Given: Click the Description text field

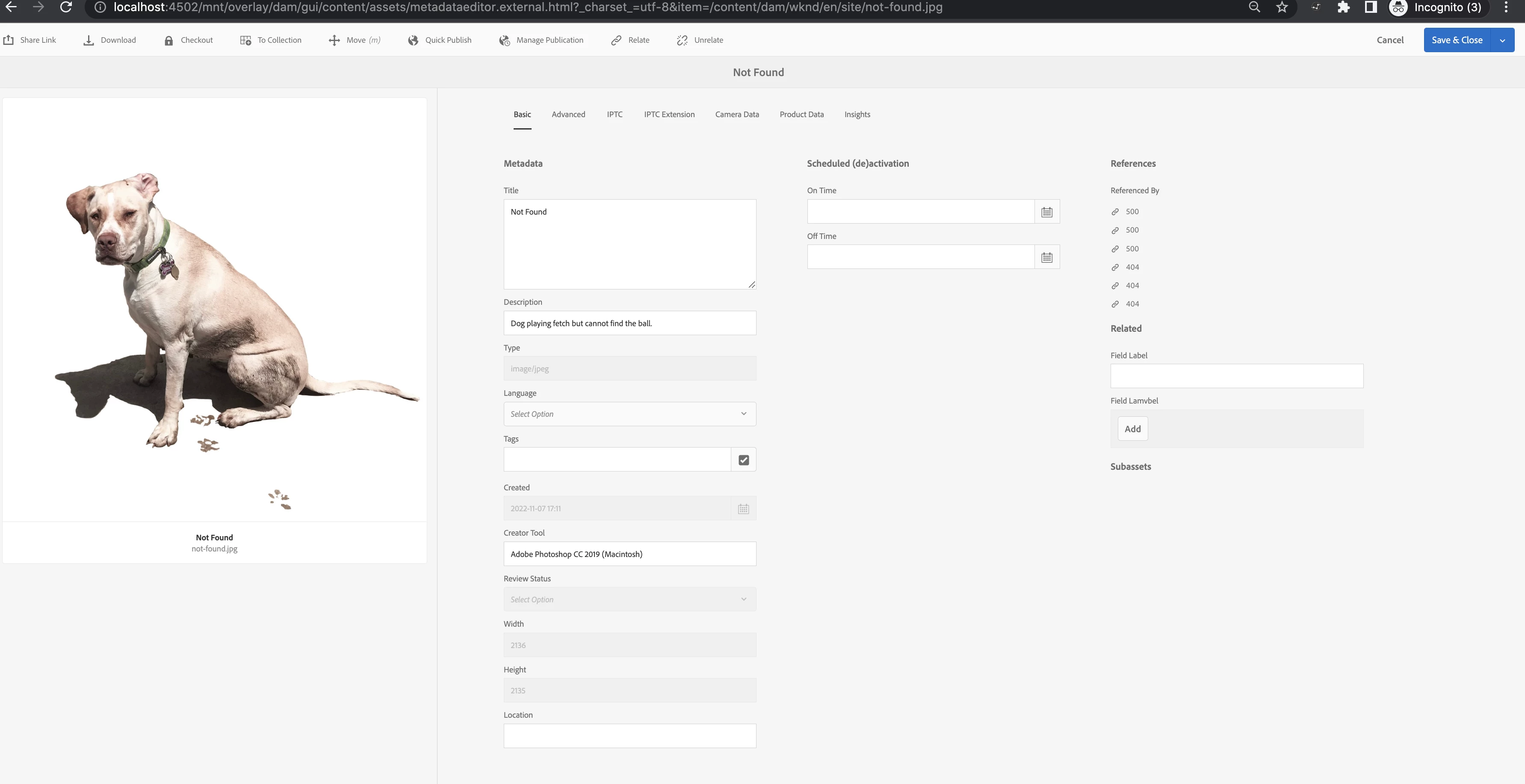Looking at the screenshot, I should pos(630,323).
